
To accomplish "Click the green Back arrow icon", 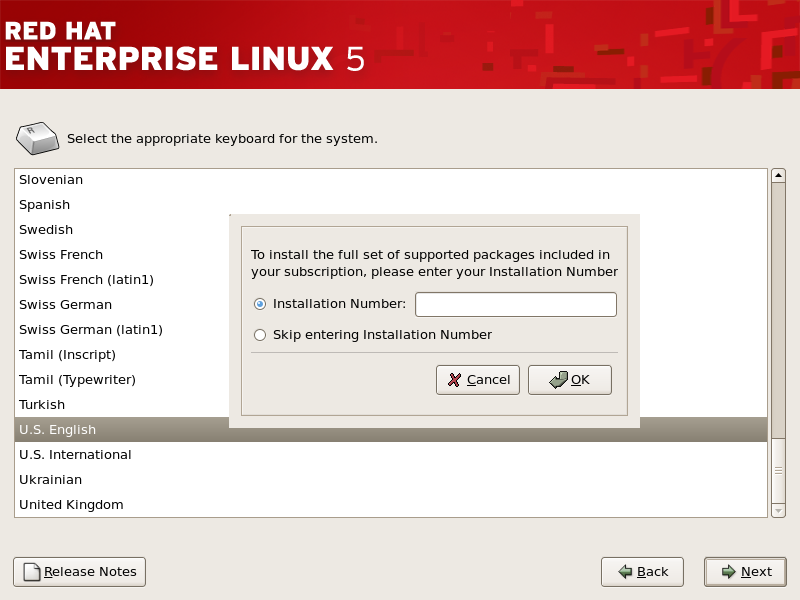I will 625,572.
